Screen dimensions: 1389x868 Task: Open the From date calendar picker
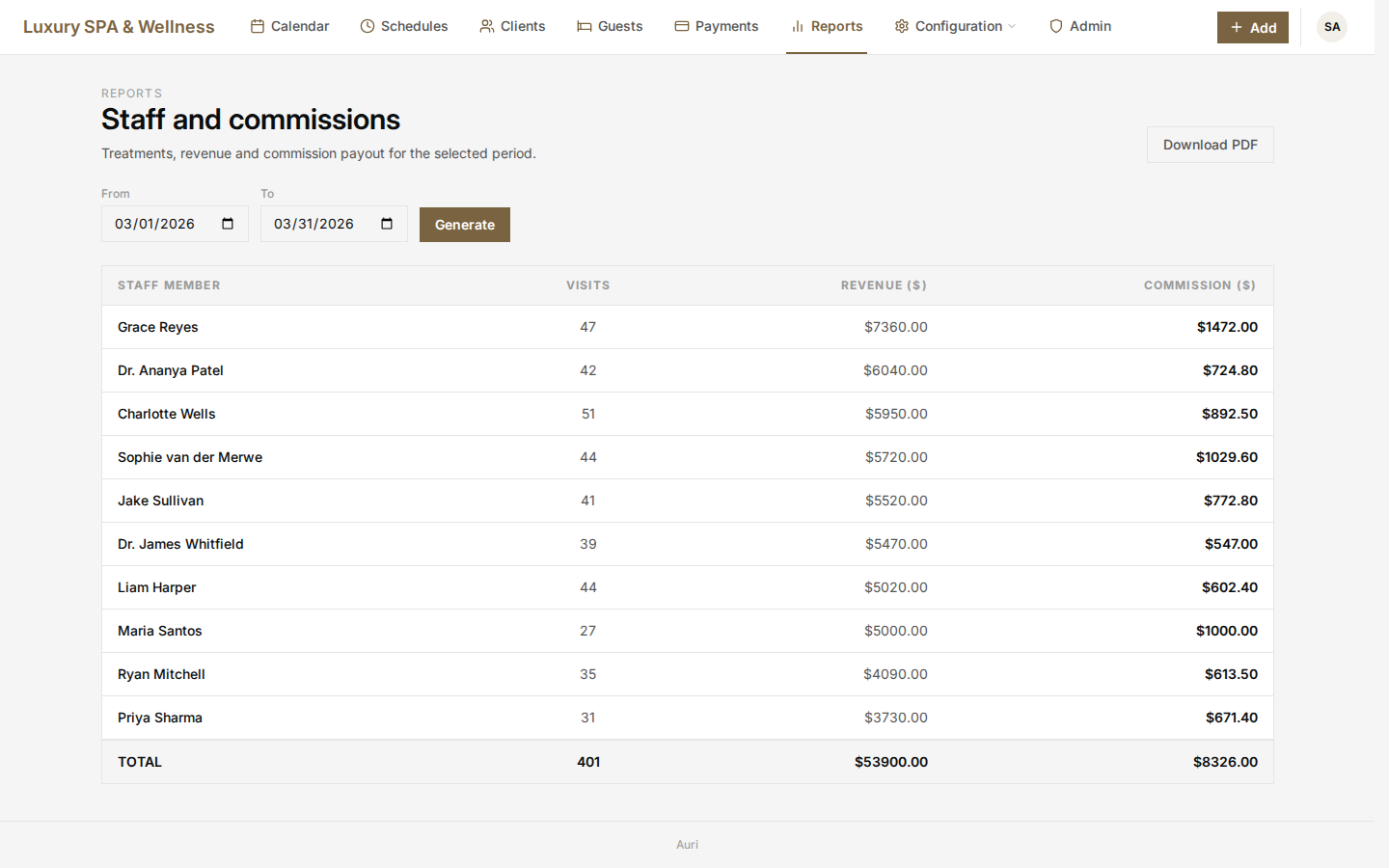[x=228, y=224]
